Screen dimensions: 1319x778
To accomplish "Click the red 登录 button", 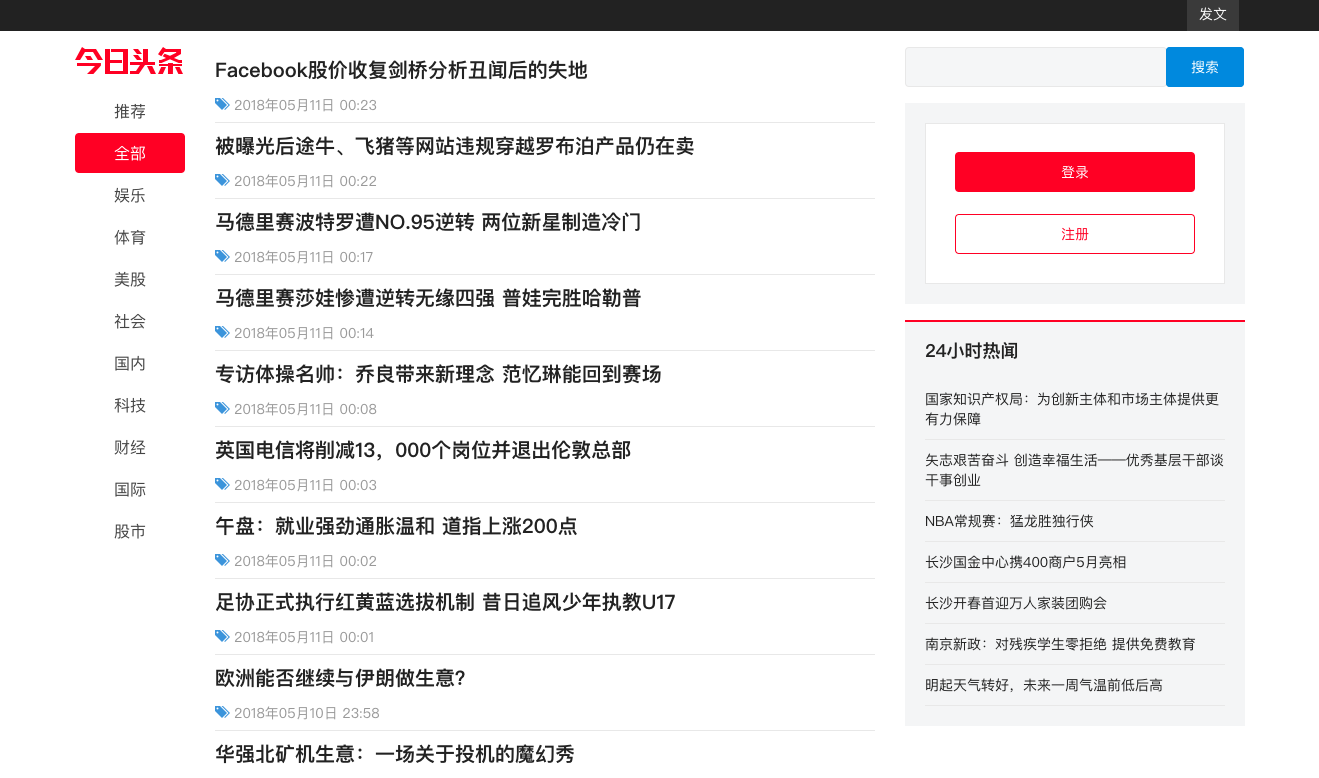I will (x=1075, y=172).
